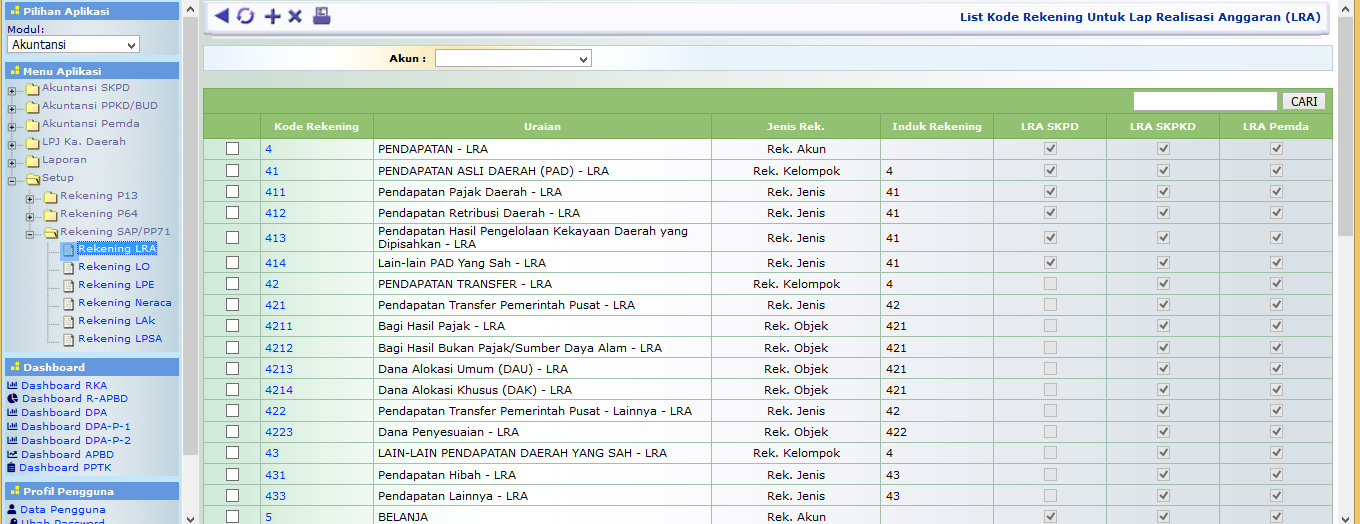Open Dashboard R-APBD pie icon link
Screen dimensions: 1360x524
click(x=12, y=398)
